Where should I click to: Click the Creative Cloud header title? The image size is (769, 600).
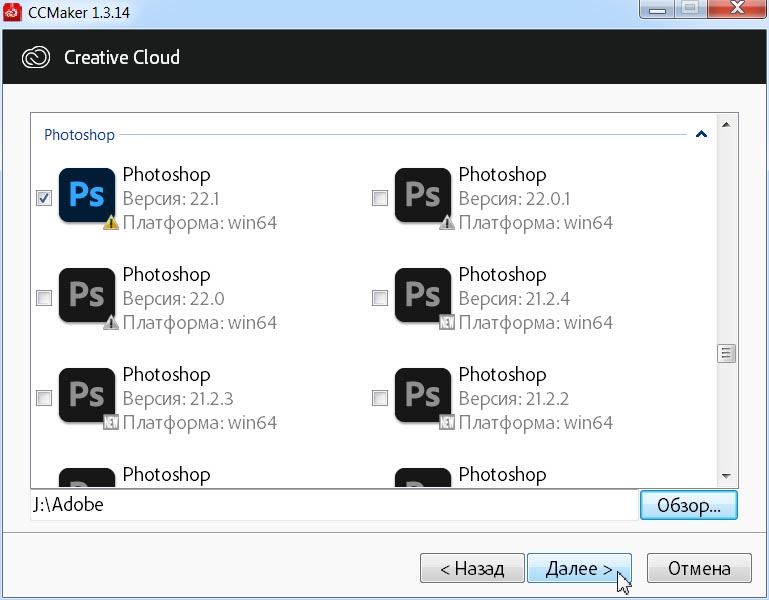[x=122, y=57]
